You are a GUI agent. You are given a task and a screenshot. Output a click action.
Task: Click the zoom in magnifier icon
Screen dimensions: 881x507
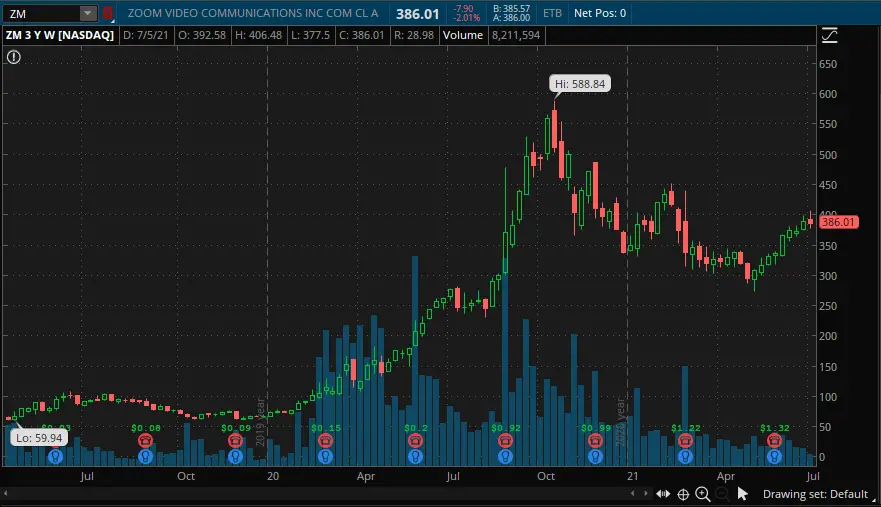coord(703,494)
